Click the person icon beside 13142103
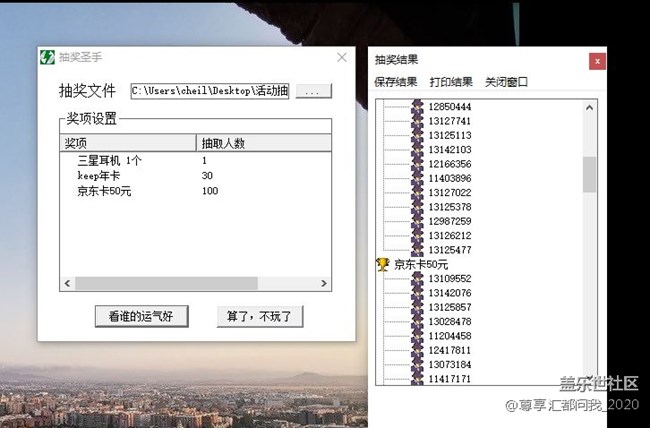Viewport: 650px width, 428px height. [417, 149]
